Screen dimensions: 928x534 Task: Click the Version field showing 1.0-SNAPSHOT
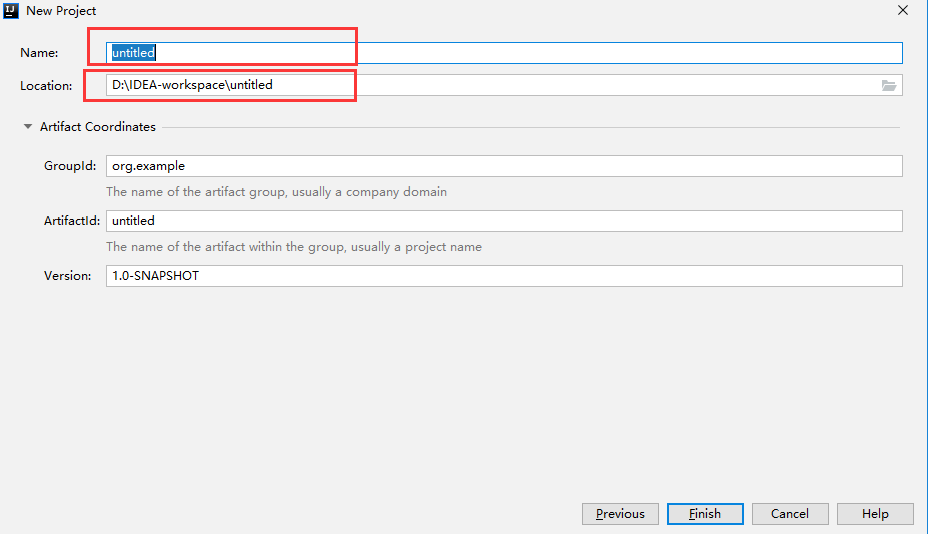[504, 275]
